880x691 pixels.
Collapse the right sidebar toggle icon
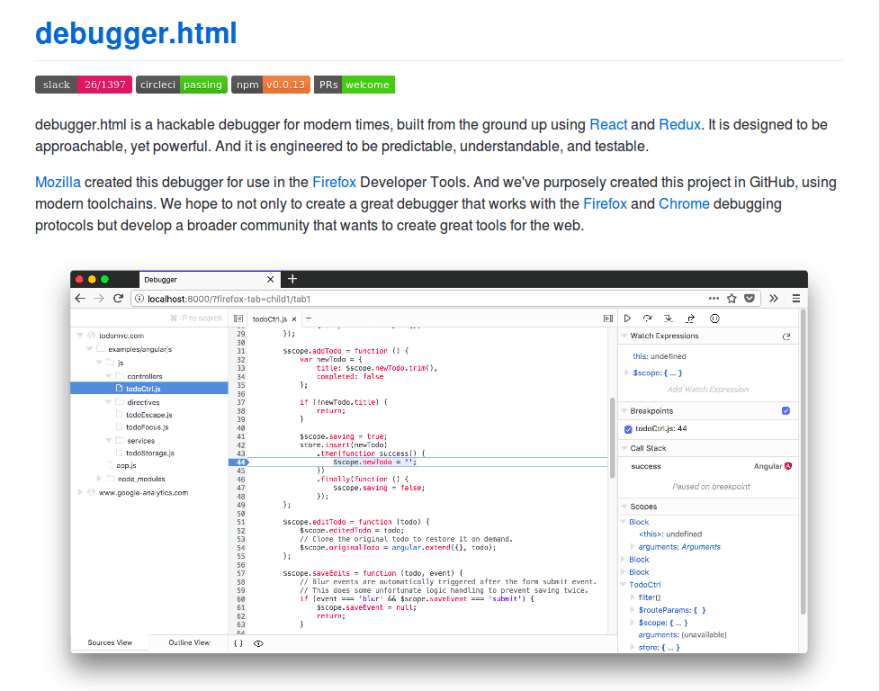[608, 318]
